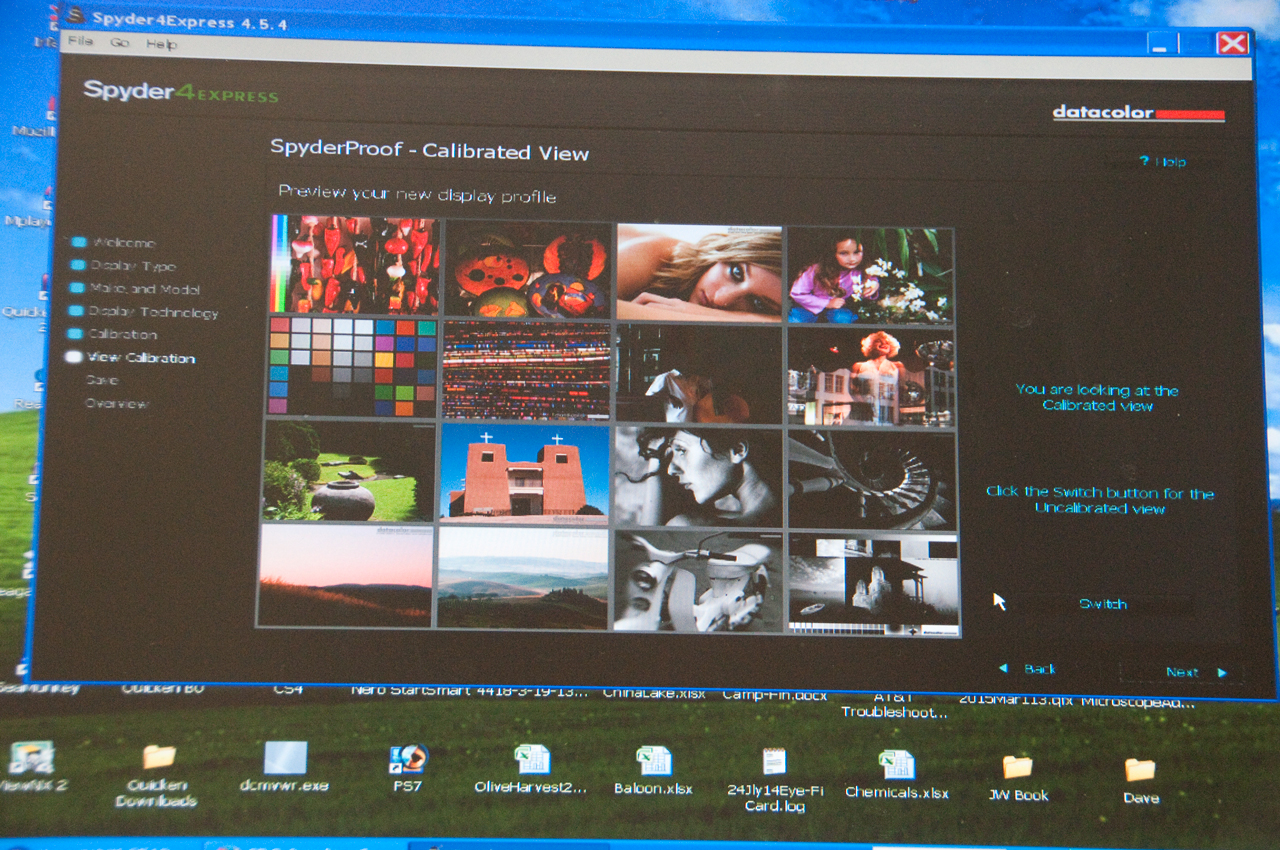Open the Help link with question mark

[x=1162, y=162]
